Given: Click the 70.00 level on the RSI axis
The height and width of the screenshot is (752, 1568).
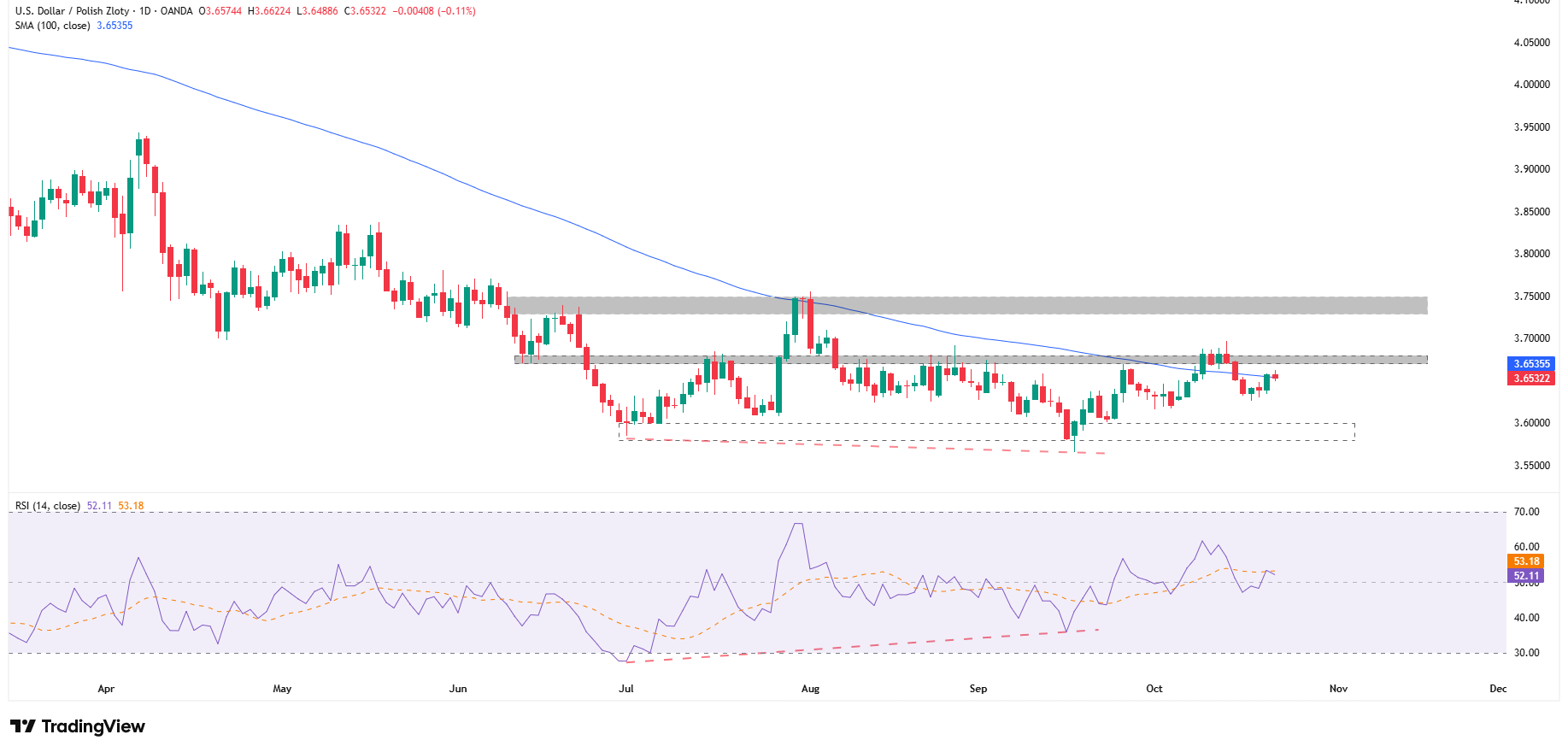Looking at the screenshot, I should pyautogui.click(x=1526, y=512).
